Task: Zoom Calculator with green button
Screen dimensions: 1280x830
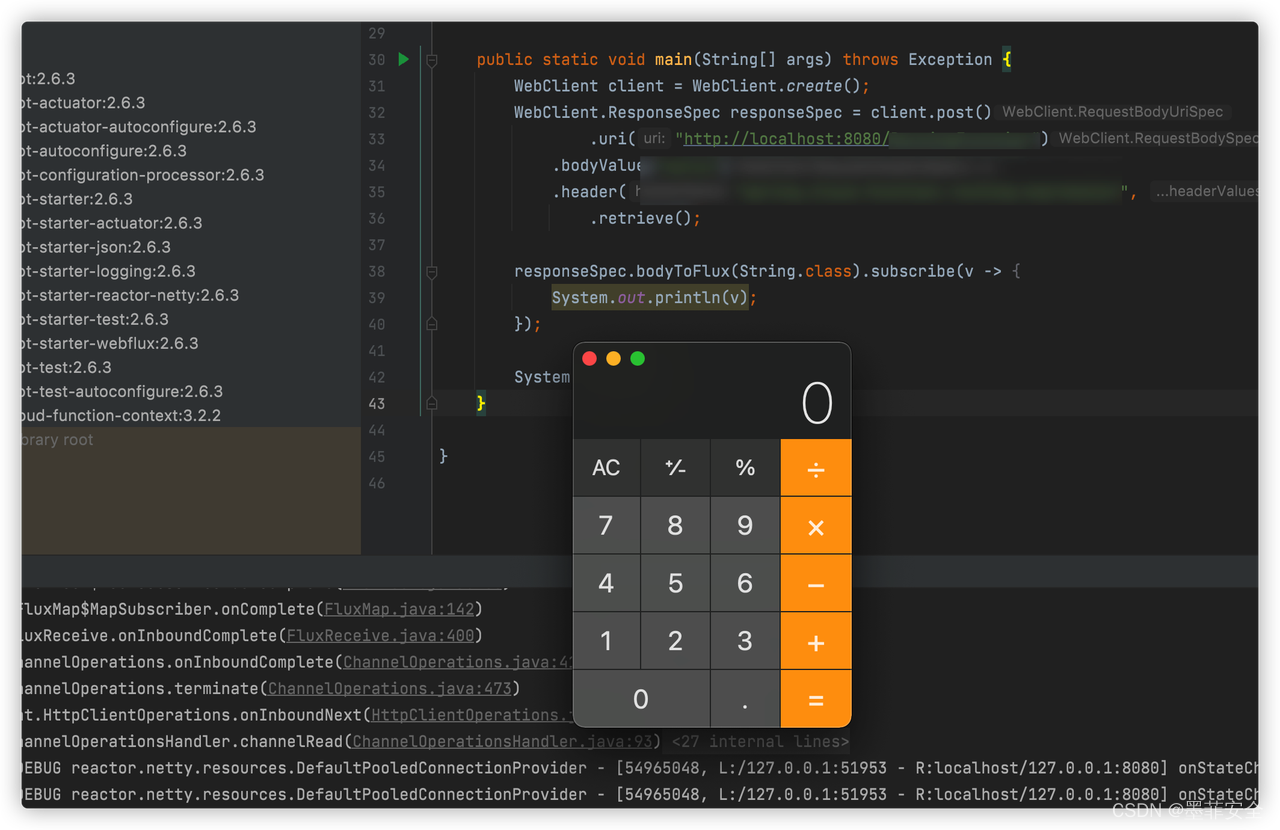Action: click(x=638, y=359)
